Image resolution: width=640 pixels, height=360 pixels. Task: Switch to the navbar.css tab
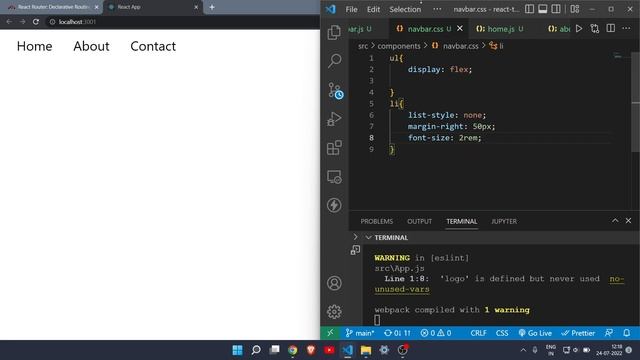click(425, 29)
